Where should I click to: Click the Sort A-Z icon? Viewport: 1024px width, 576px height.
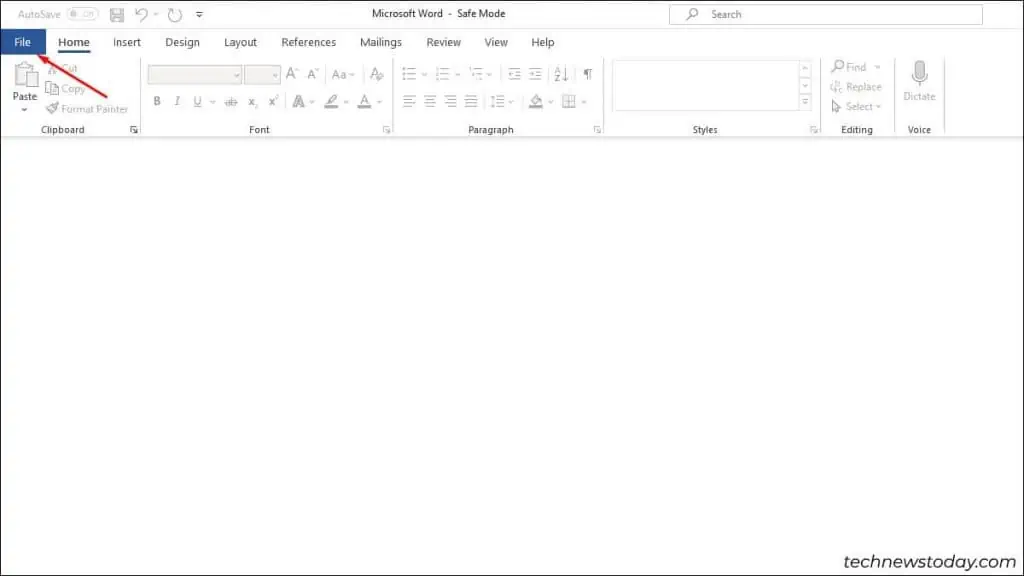coord(561,74)
